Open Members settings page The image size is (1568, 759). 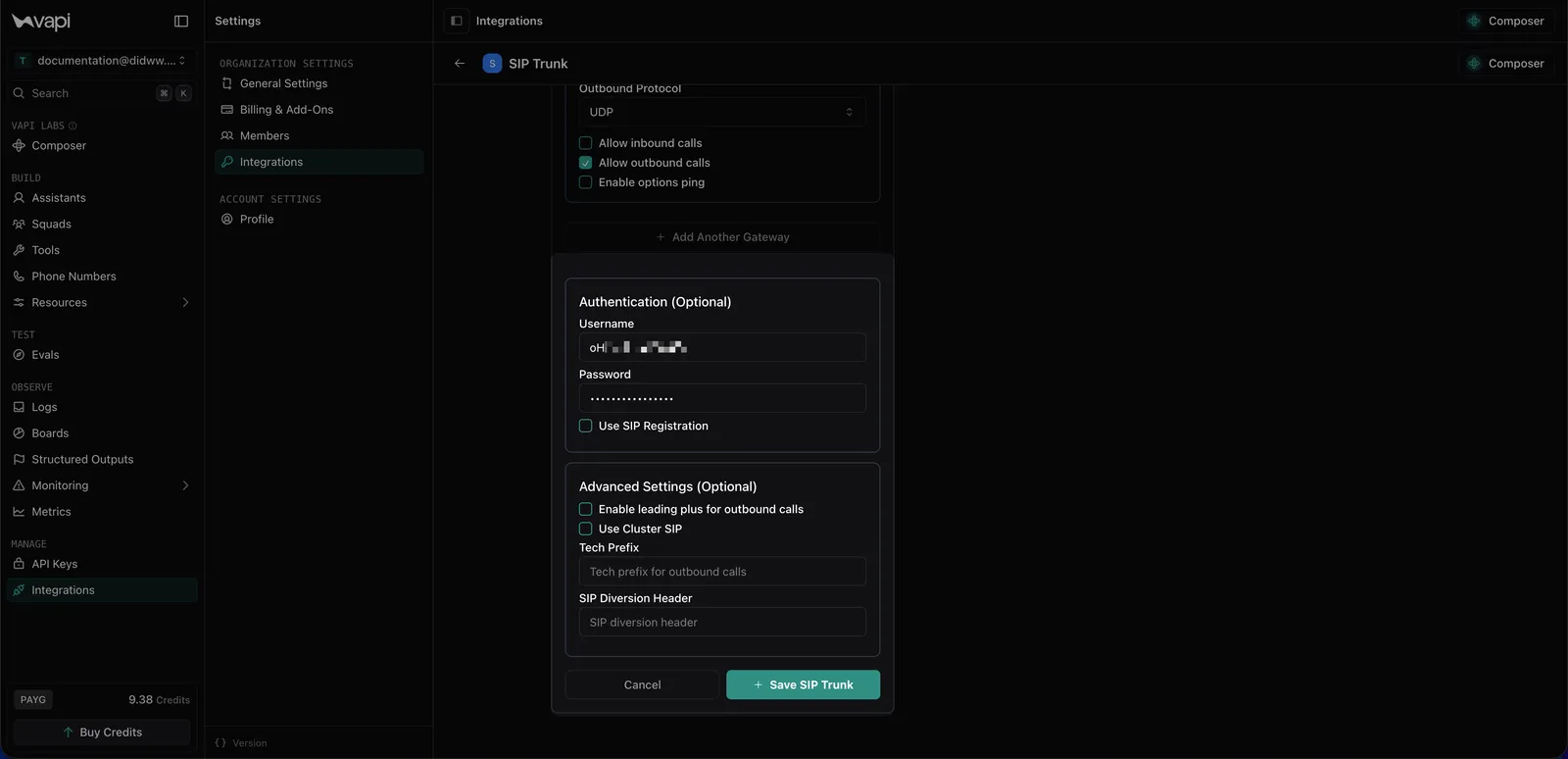(318, 135)
